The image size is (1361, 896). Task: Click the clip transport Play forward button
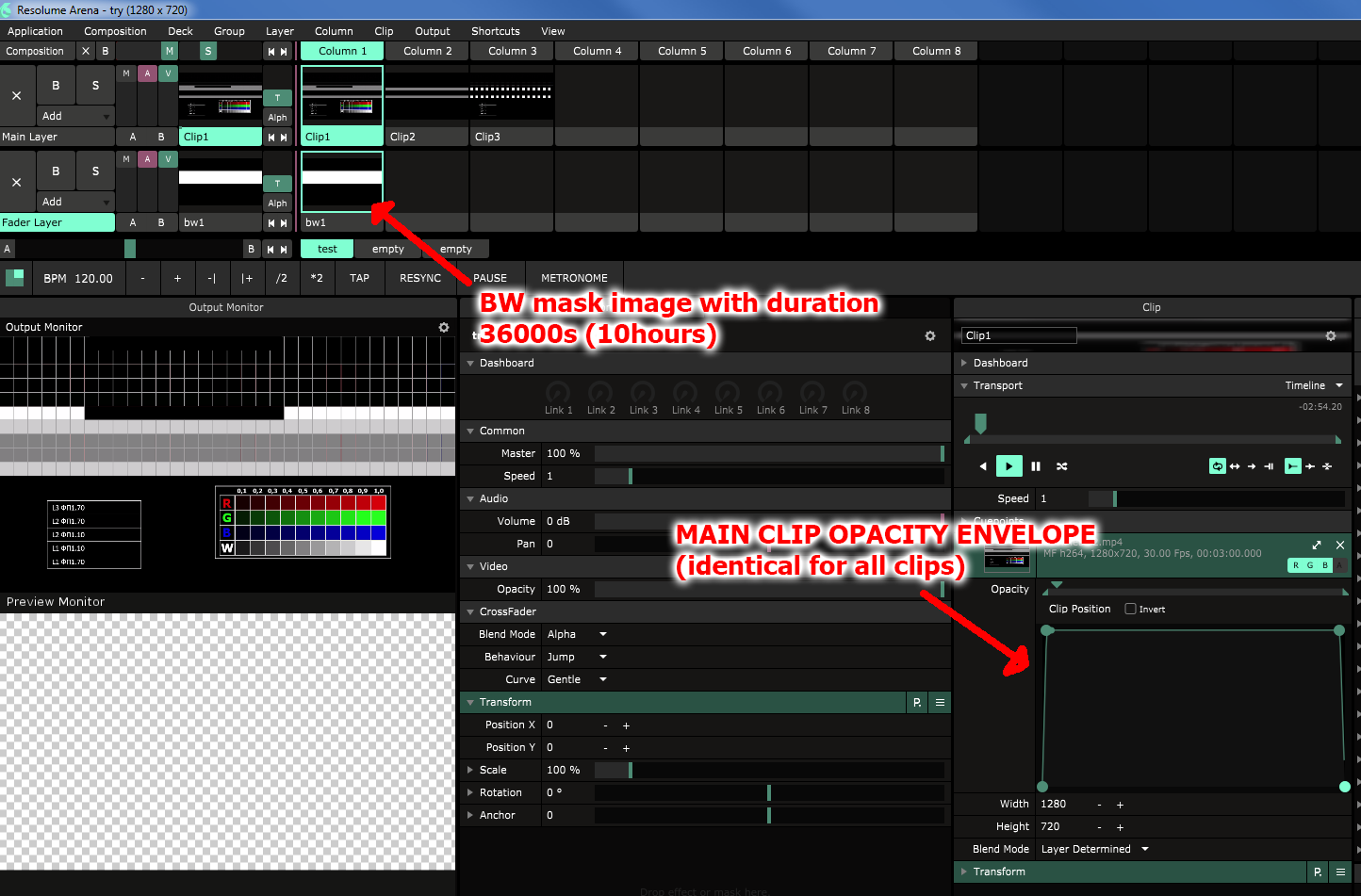point(1008,466)
